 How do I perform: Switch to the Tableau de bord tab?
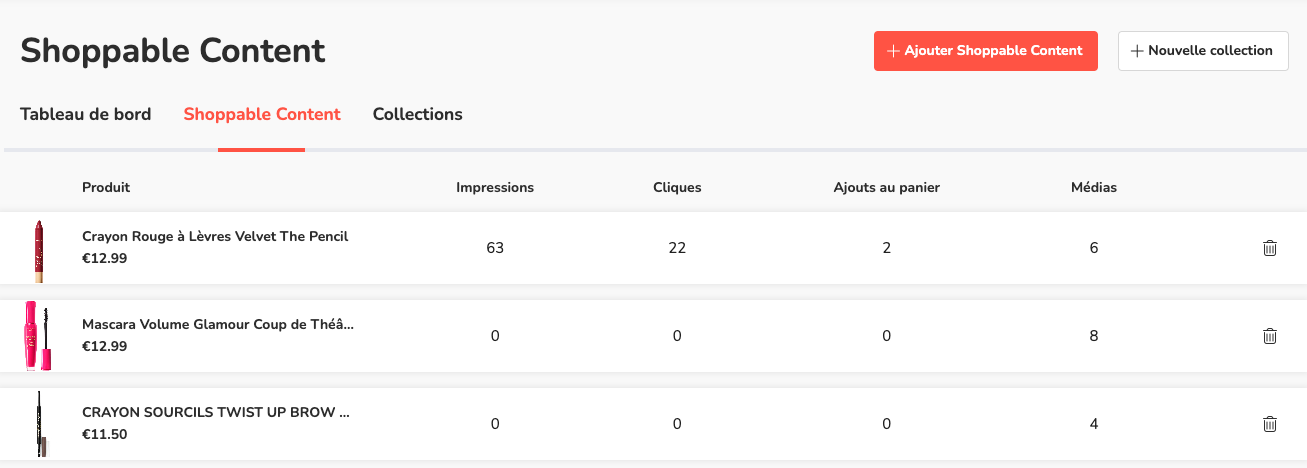tap(86, 114)
